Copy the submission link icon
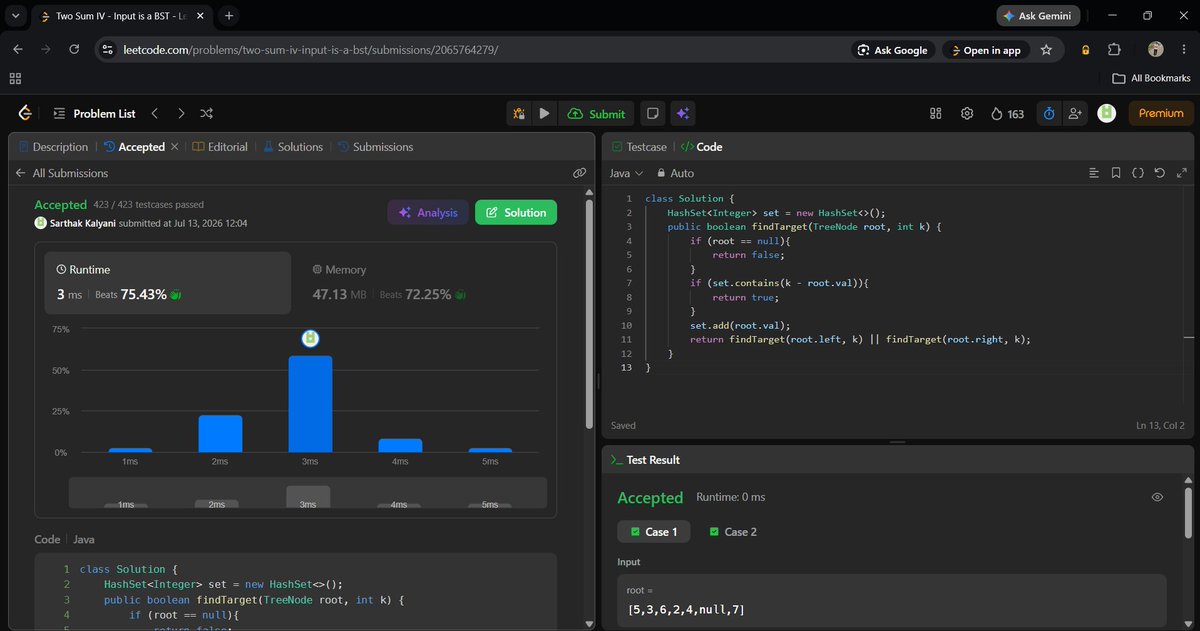 coord(579,173)
